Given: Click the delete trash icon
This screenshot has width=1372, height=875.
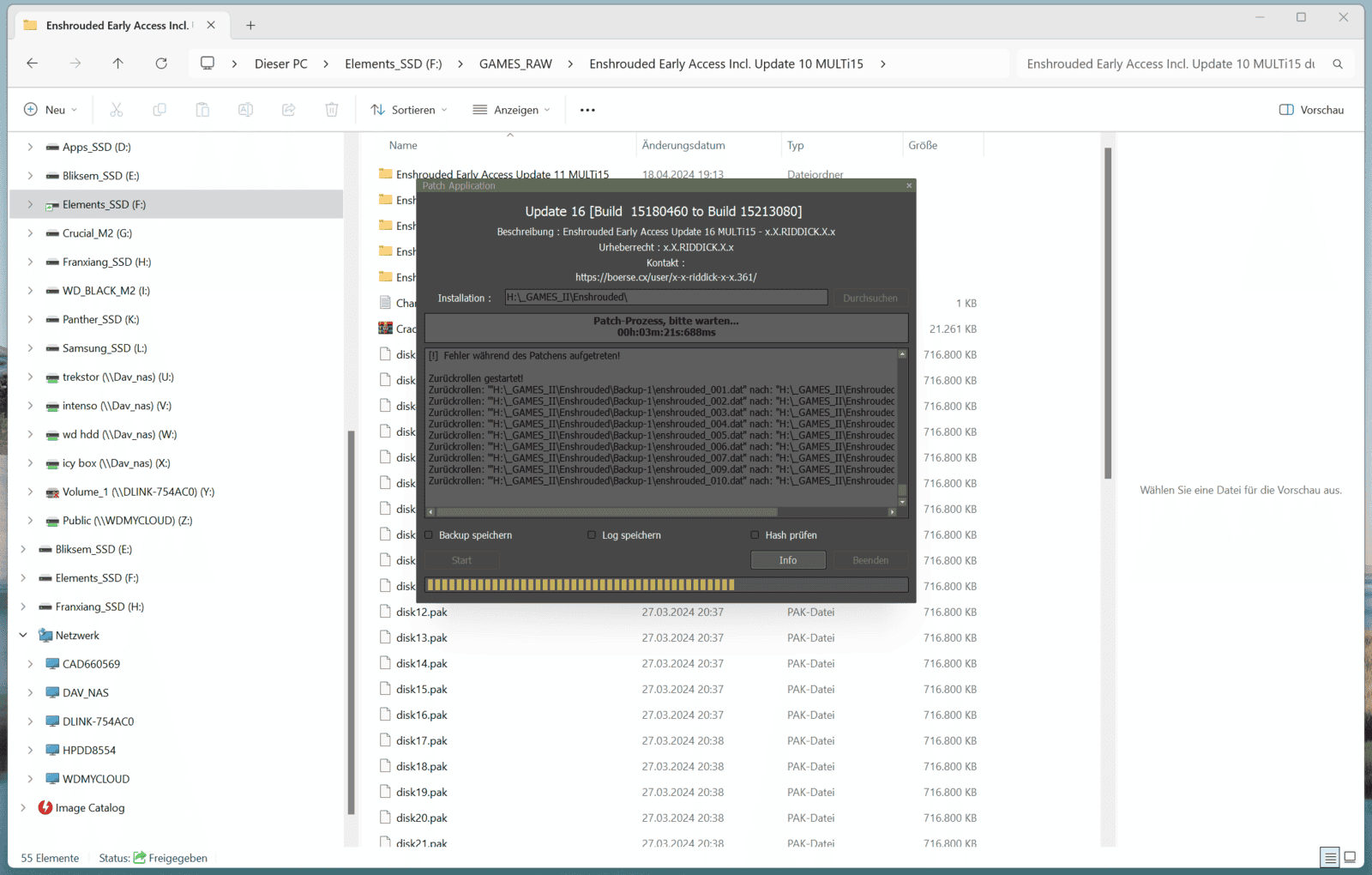Looking at the screenshot, I should [x=332, y=110].
